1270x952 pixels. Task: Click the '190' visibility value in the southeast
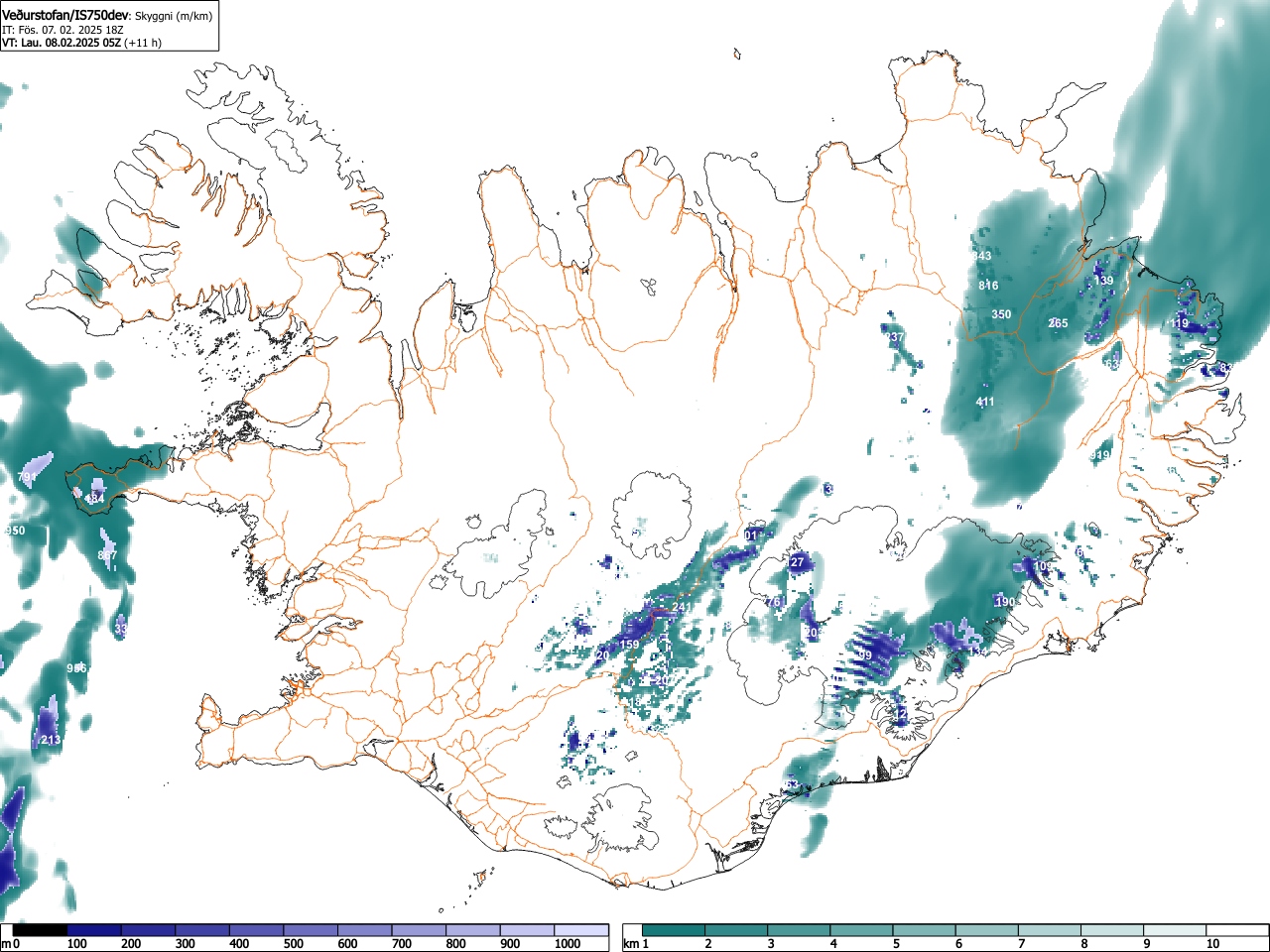click(x=1005, y=602)
